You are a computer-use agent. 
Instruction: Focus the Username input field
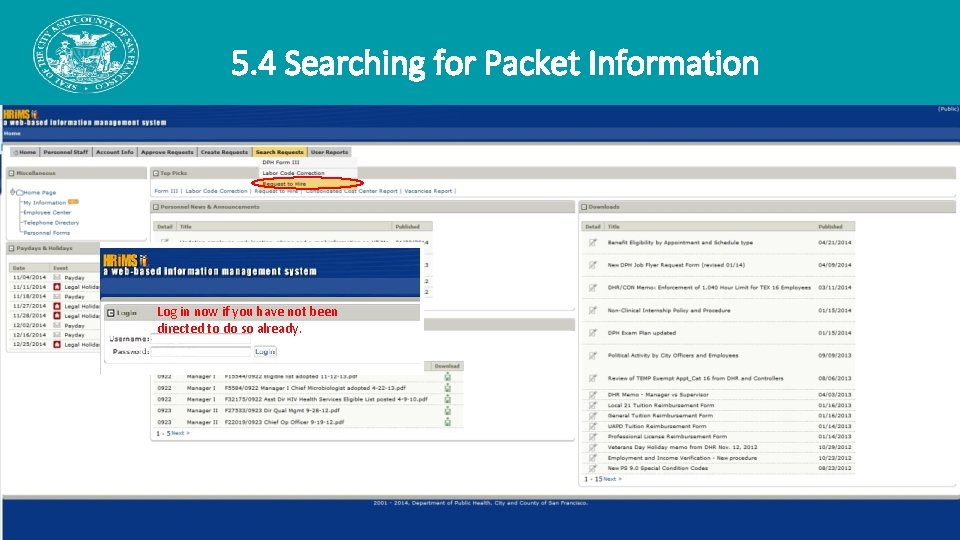(x=200, y=339)
